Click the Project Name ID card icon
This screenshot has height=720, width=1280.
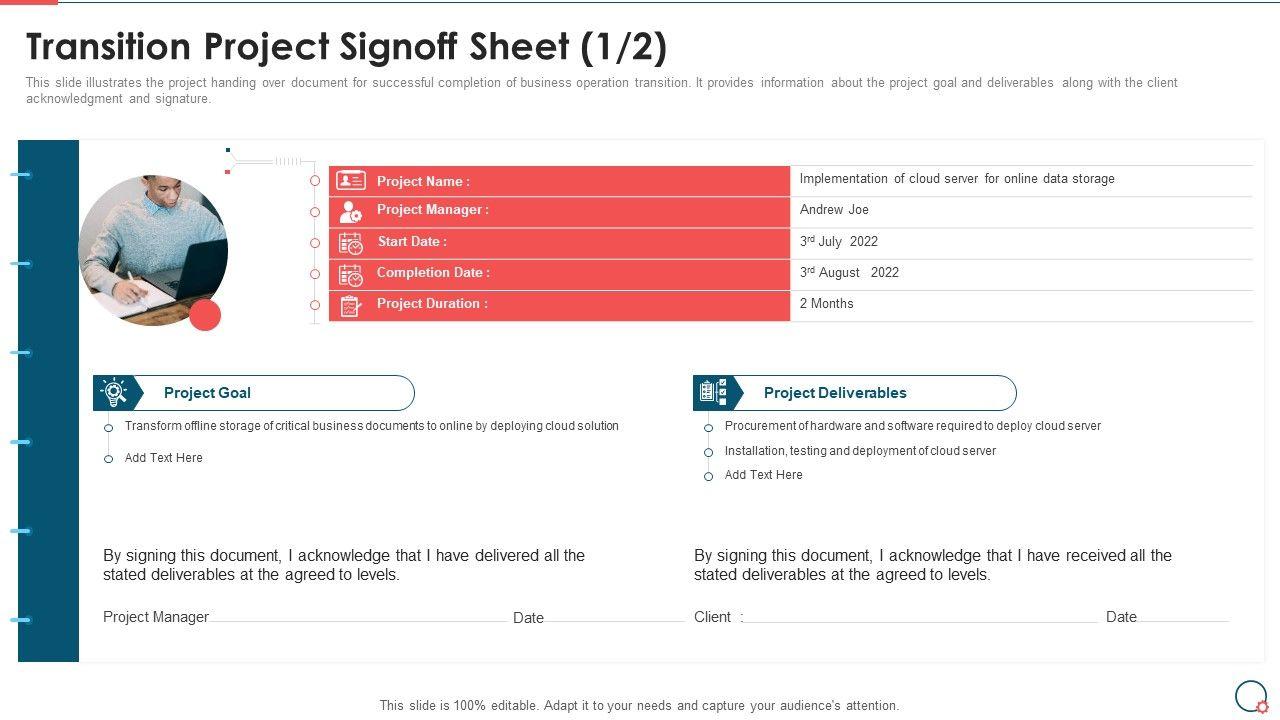350,181
